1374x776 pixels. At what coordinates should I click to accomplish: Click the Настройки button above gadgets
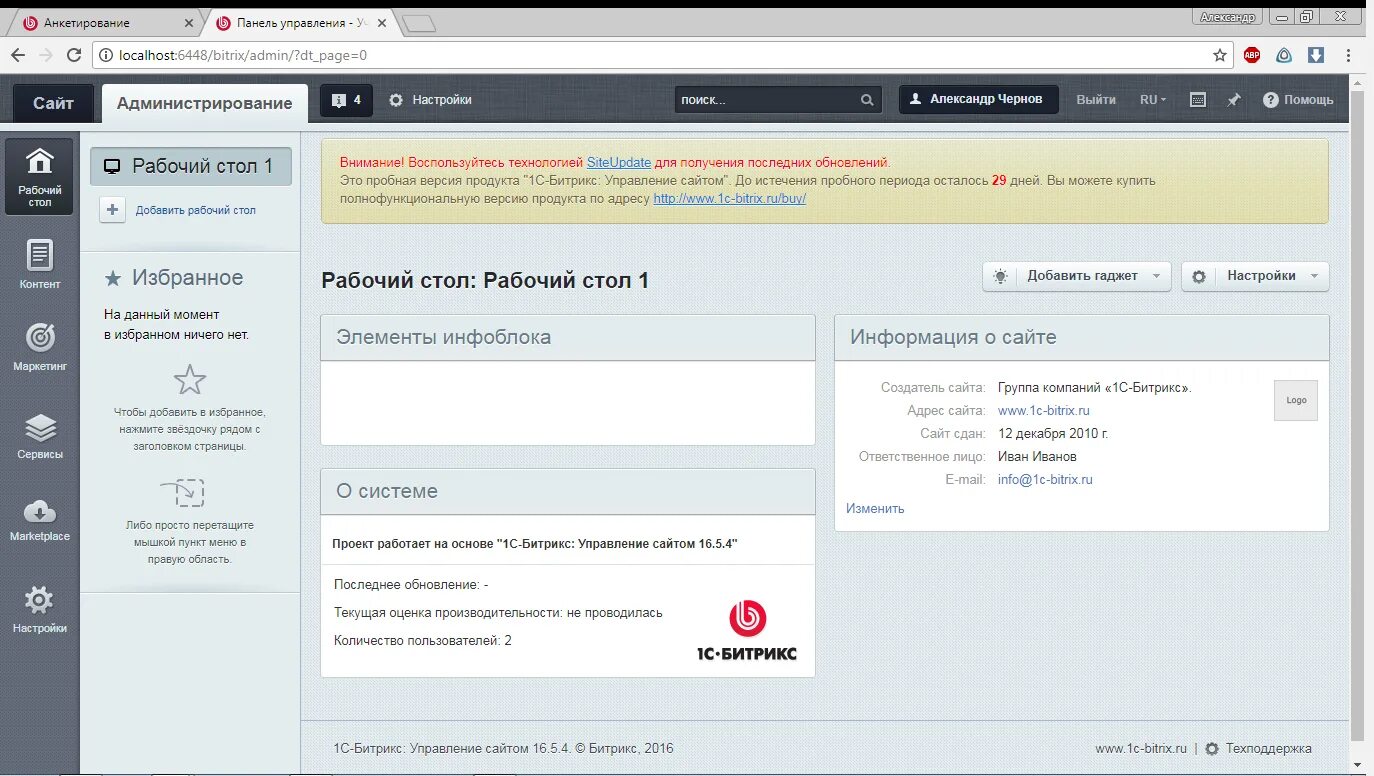pos(1255,276)
